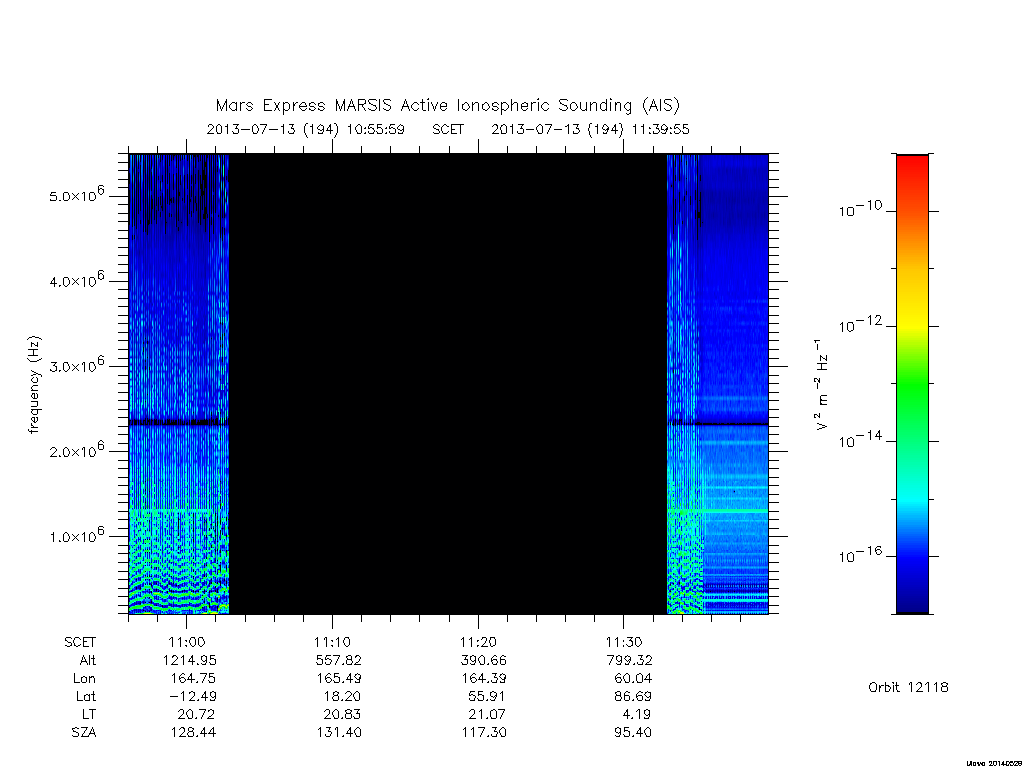The image size is (1024, 768).
Task: Click the frequency (Hz) axis title
Action: coord(35,385)
